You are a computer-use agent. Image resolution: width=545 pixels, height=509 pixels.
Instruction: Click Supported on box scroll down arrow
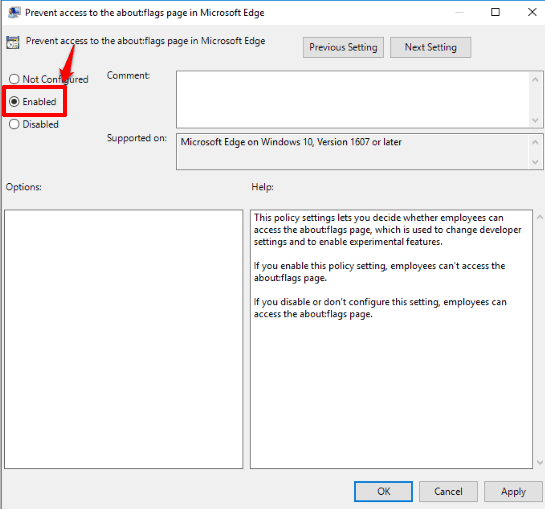[x=535, y=162]
